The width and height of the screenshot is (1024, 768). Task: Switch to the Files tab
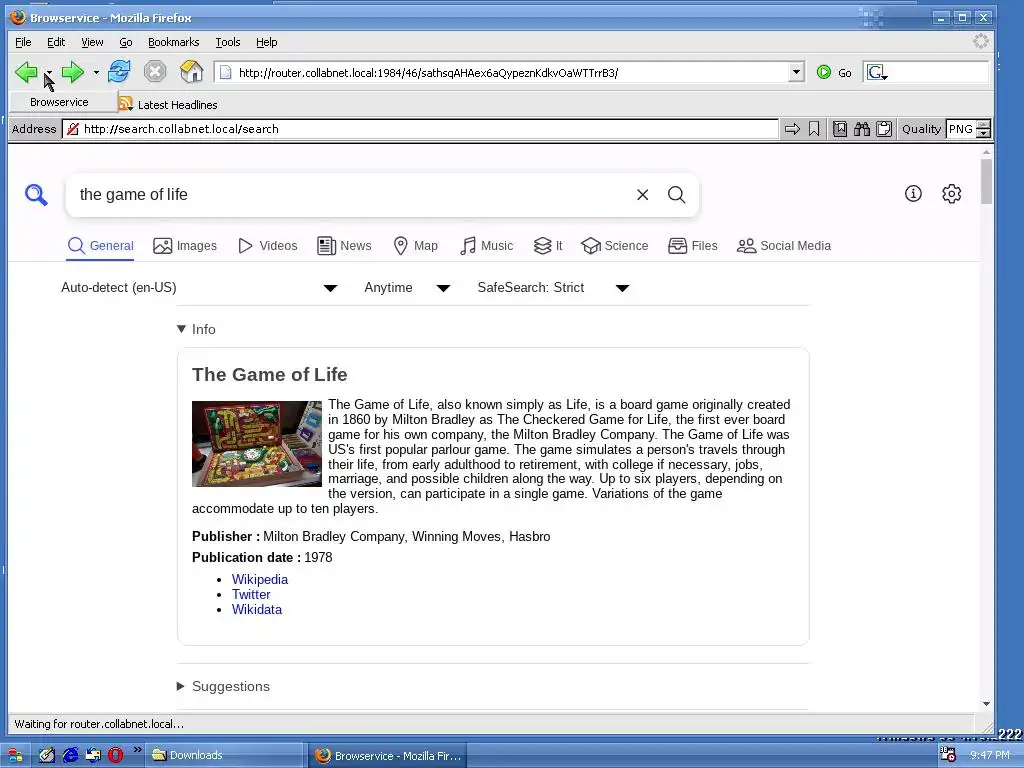(x=693, y=246)
